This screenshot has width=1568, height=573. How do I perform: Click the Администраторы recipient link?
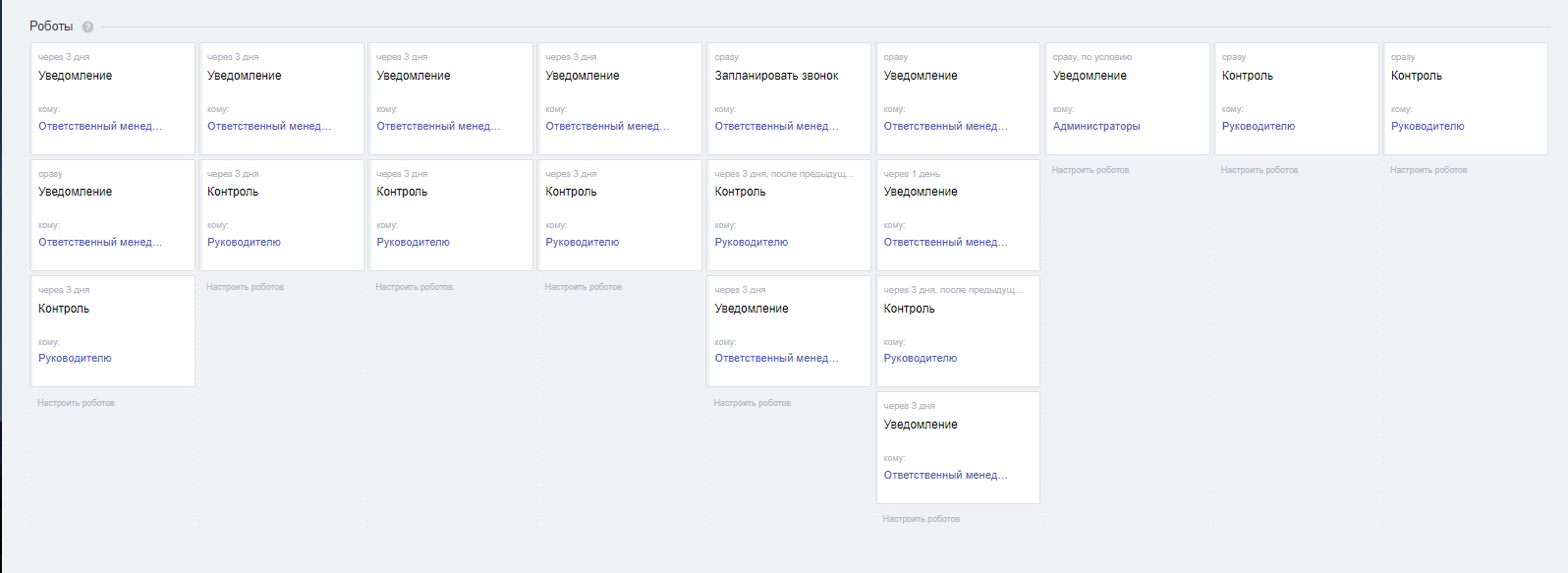coord(1096,126)
